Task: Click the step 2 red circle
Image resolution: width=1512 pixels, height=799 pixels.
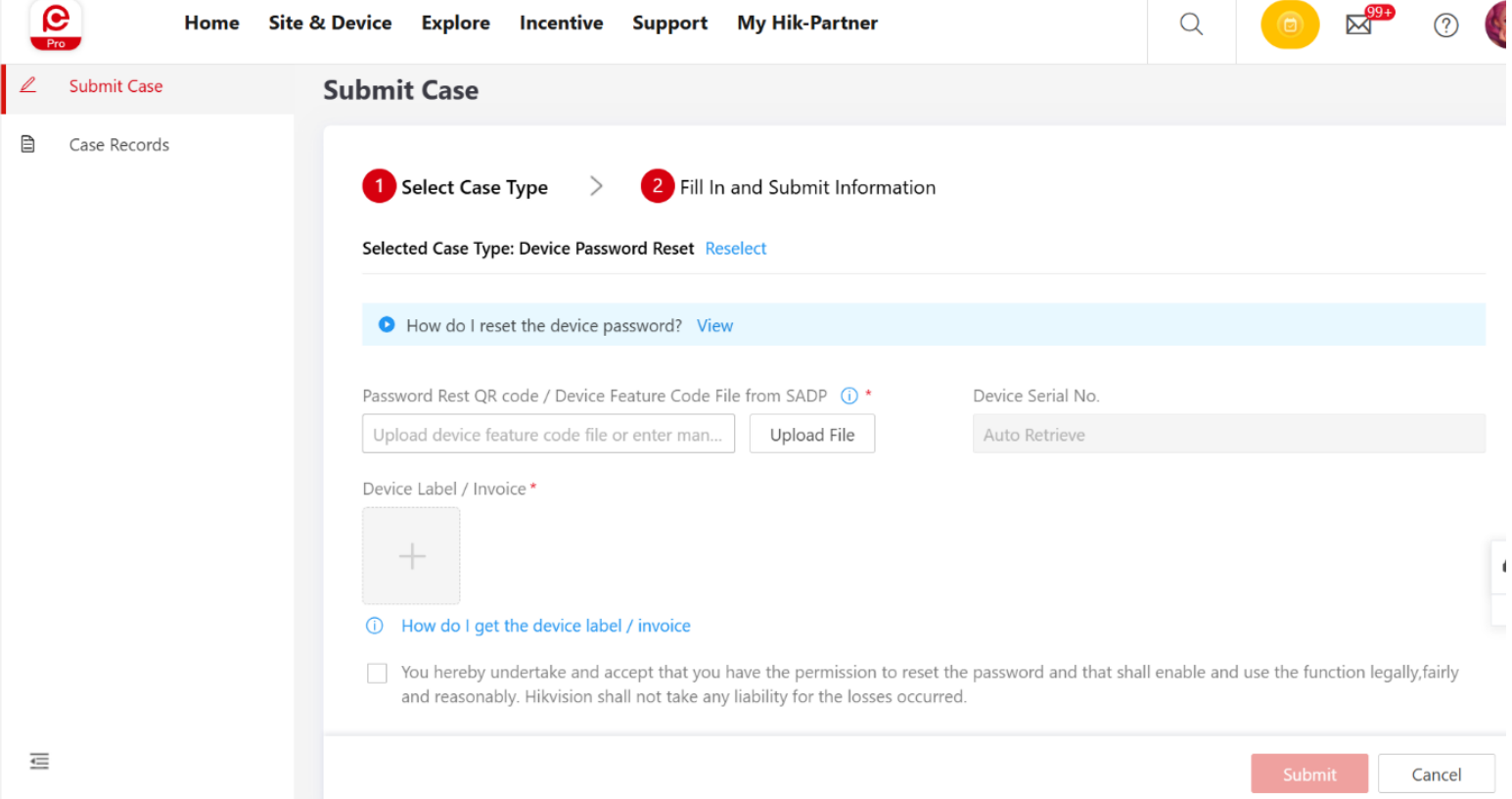Action: click(658, 186)
